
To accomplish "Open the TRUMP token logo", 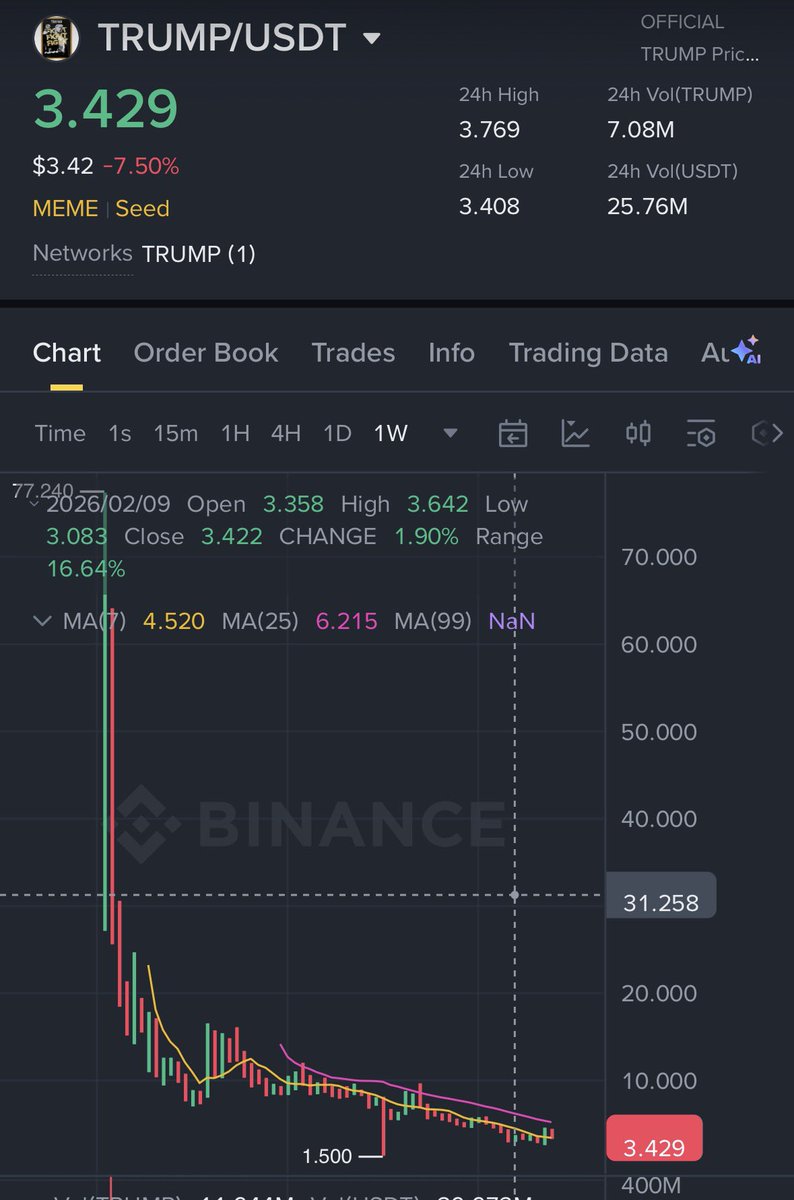I will (58, 38).
